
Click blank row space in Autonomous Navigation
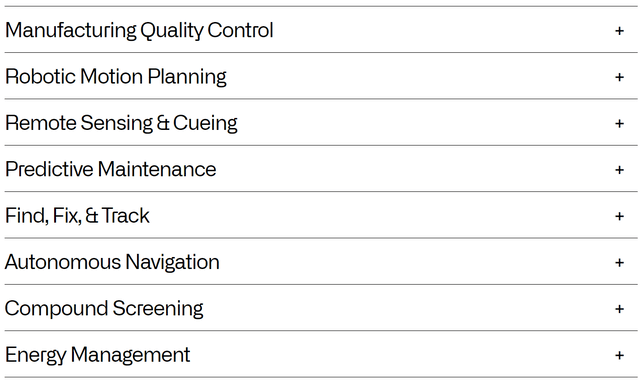point(416,262)
